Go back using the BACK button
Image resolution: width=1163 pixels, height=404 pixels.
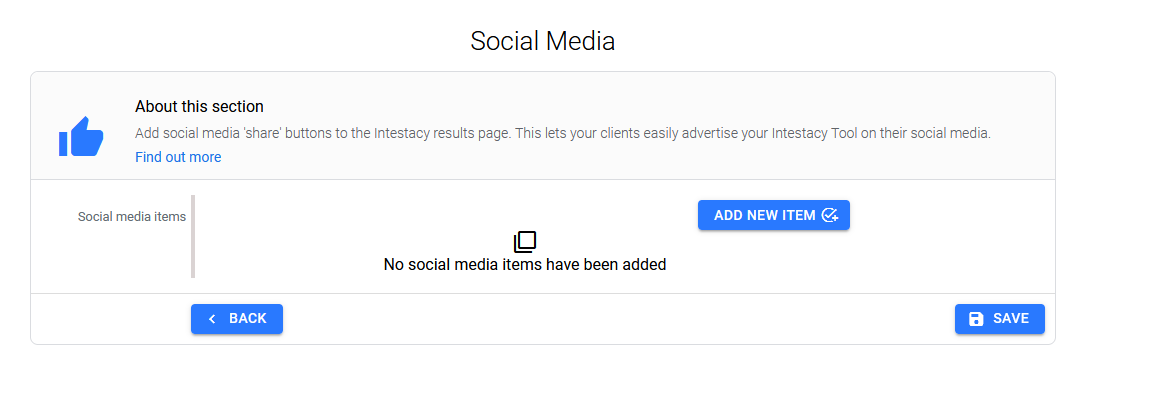tap(237, 319)
